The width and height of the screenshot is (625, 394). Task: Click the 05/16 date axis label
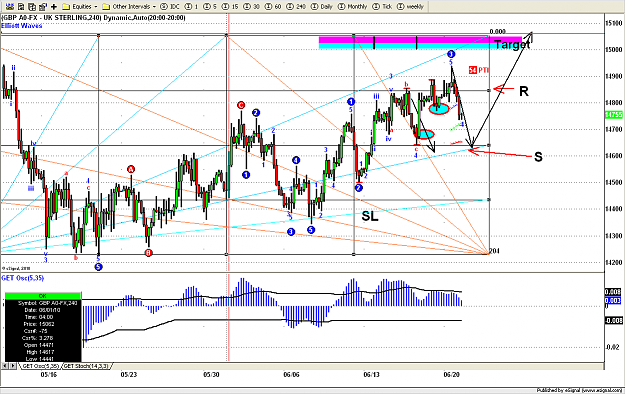pyautogui.click(x=49, y=374)
